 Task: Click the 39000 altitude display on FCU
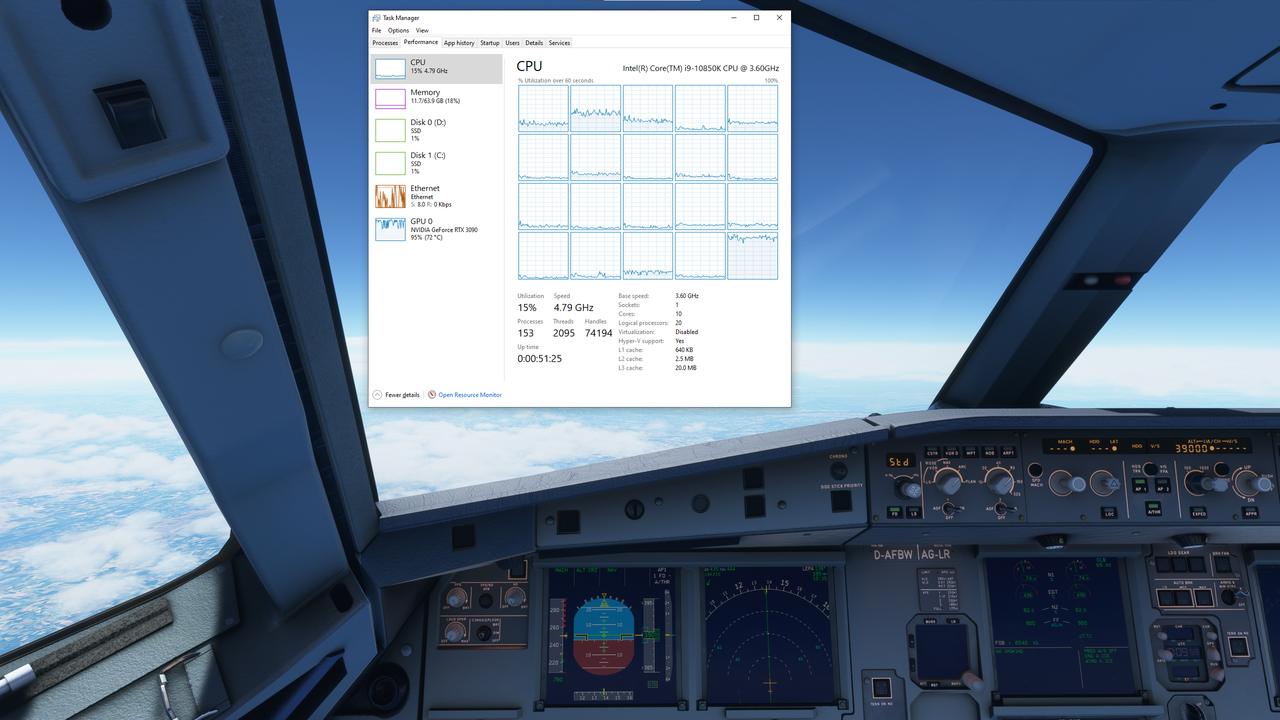(1191, 449)
